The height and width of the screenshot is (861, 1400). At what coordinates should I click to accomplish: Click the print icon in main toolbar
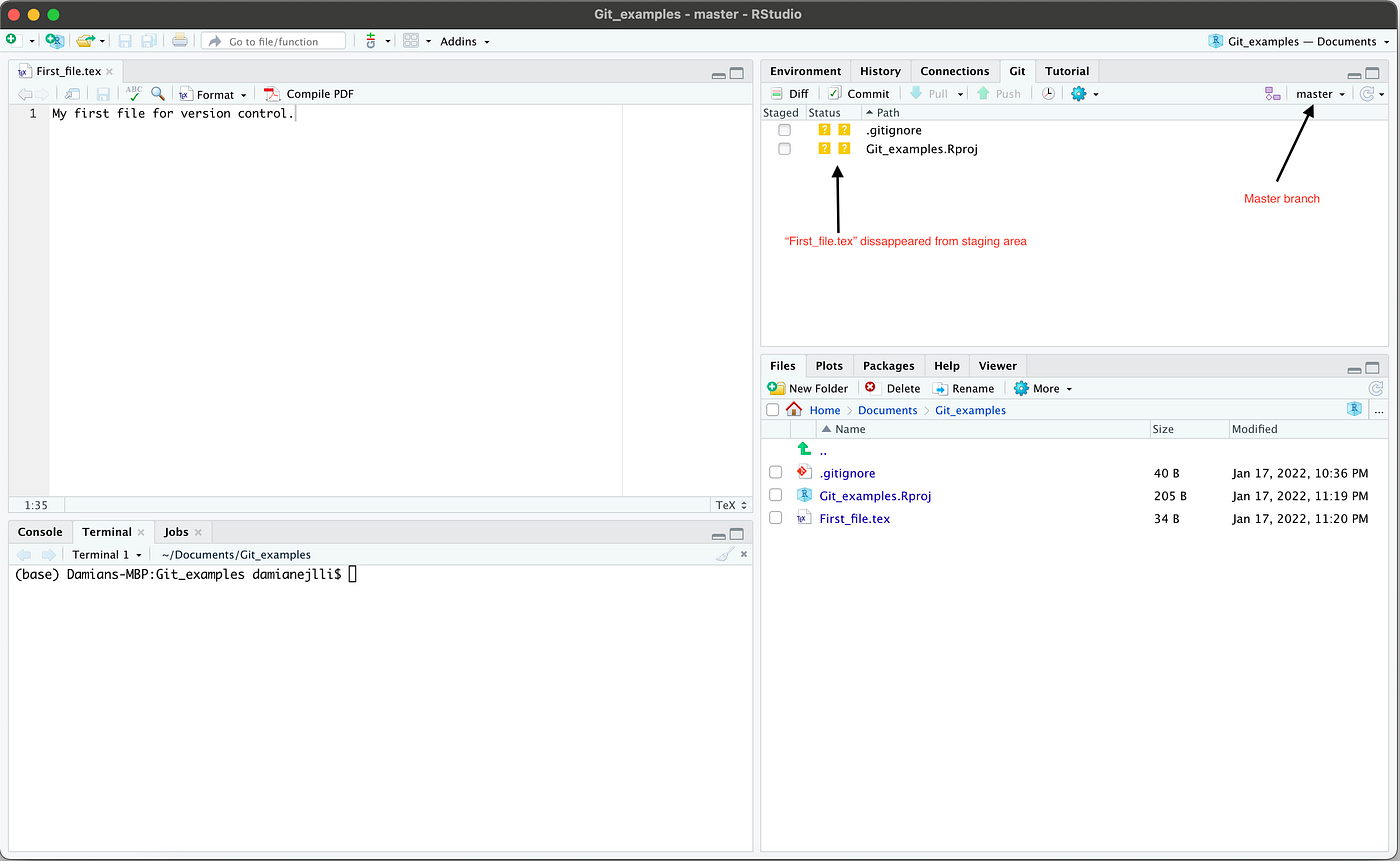tap(179, 41)
